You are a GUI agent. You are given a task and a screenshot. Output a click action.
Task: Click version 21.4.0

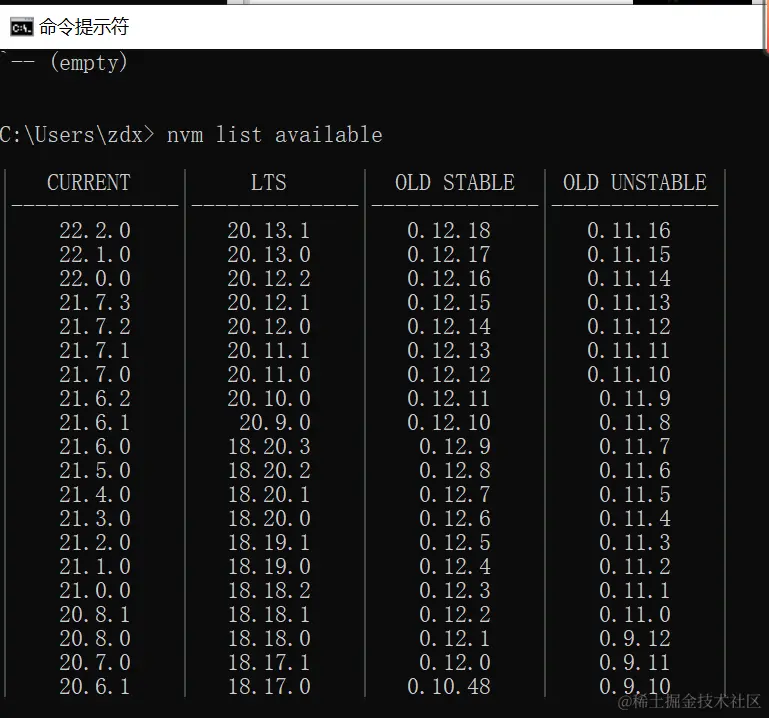click(95, 495)
